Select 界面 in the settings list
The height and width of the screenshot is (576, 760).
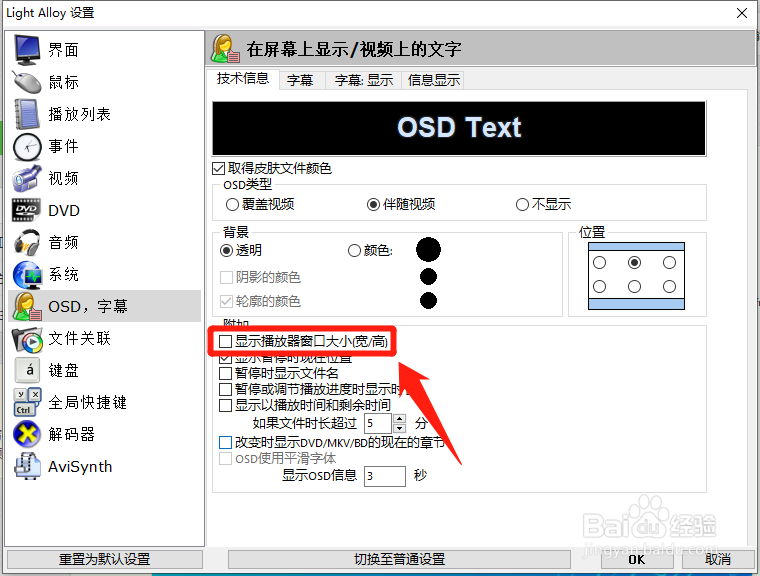tap(63, 50)
